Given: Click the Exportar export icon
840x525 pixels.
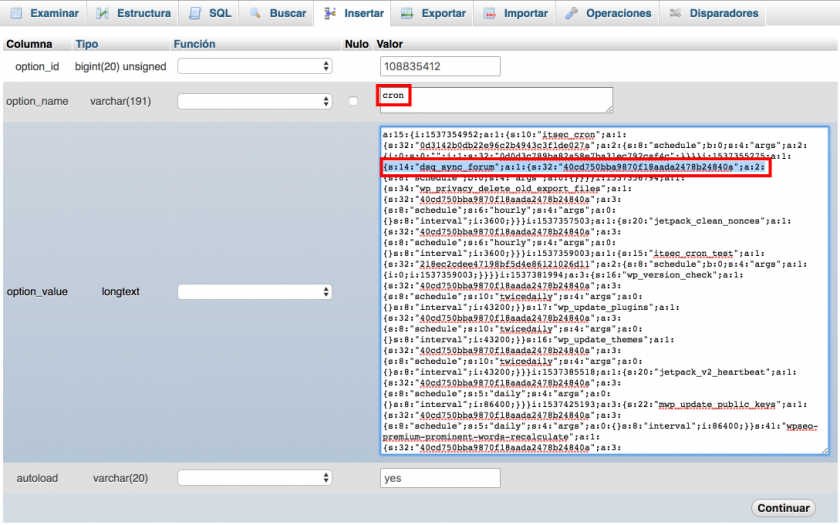Looking at the screenshot, I should pyautogui.click(x=406, y=14).
